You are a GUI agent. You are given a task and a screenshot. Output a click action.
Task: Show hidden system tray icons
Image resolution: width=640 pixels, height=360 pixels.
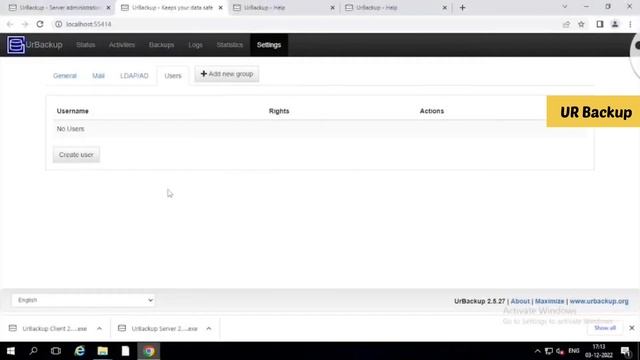tap(538, 351)
